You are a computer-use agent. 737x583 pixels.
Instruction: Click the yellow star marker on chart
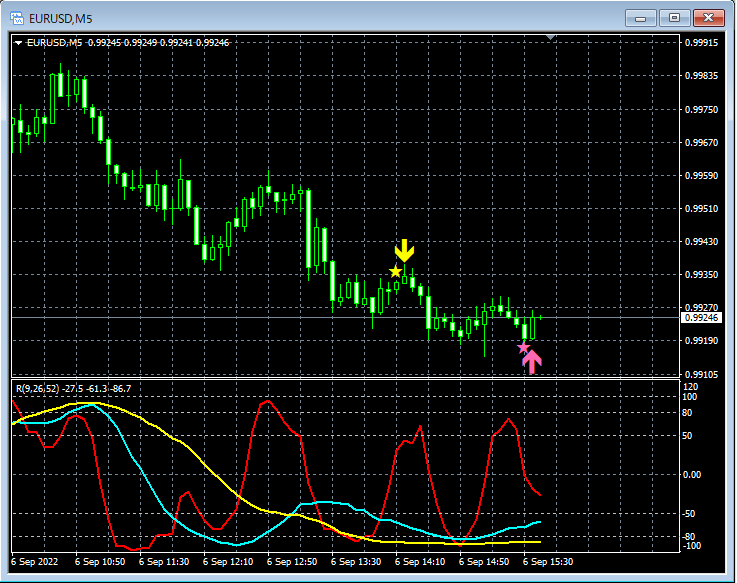point(395,271)
